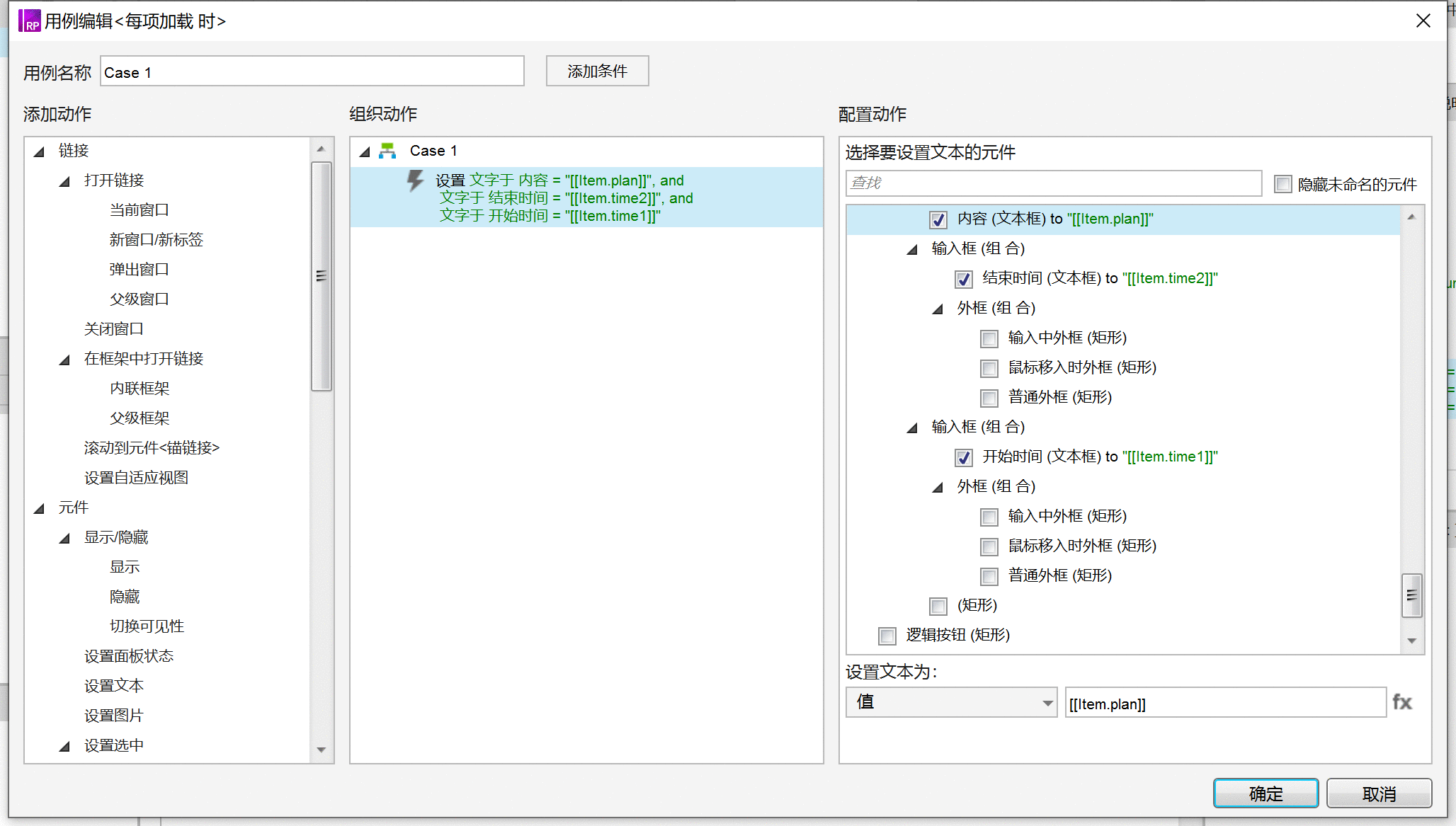Collapse the first 输入框 (组合) node

click(x=913, y=249)
